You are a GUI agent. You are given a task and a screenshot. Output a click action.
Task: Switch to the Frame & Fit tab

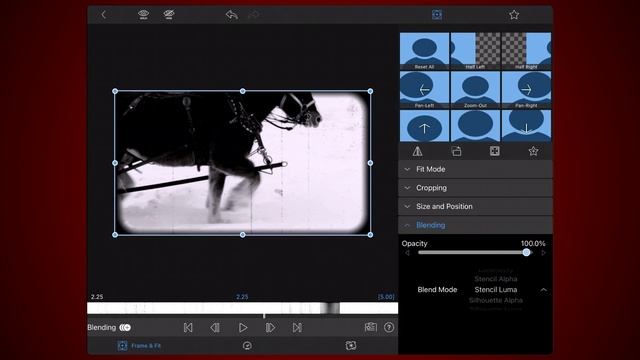click(x=139, y=346)
